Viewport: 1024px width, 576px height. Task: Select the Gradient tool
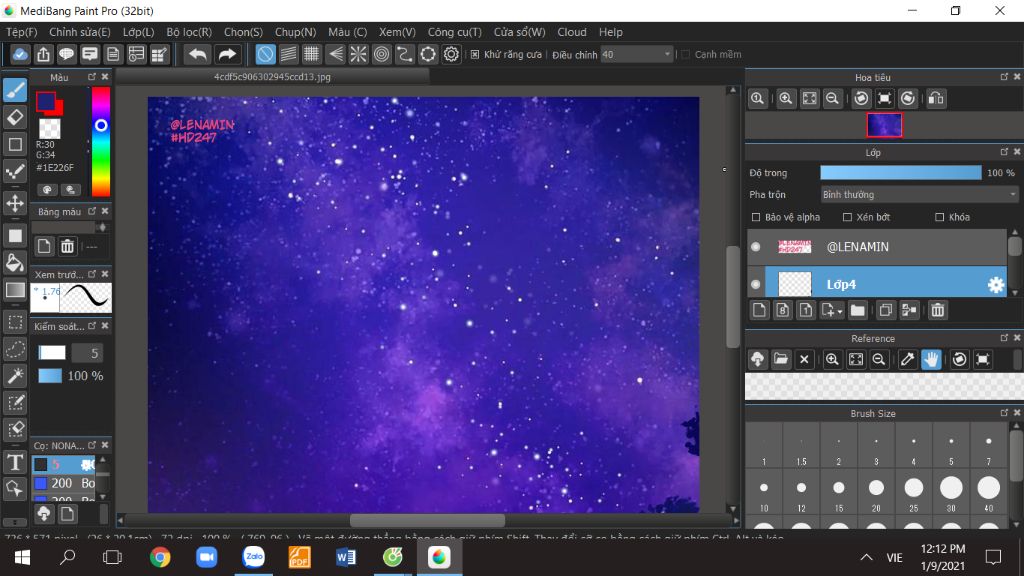[15, 290]
